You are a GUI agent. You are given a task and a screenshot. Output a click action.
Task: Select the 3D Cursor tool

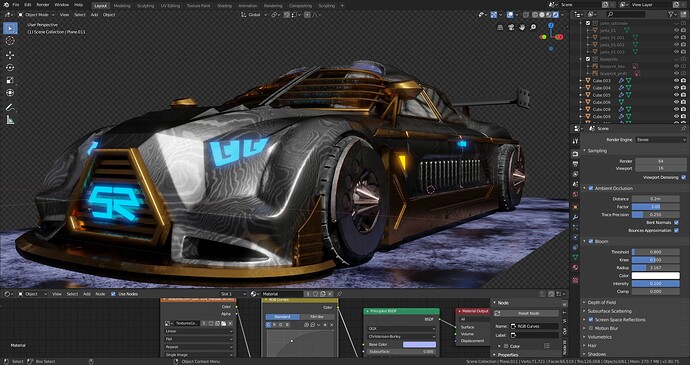pyautogui.click(x=10, y=41)
